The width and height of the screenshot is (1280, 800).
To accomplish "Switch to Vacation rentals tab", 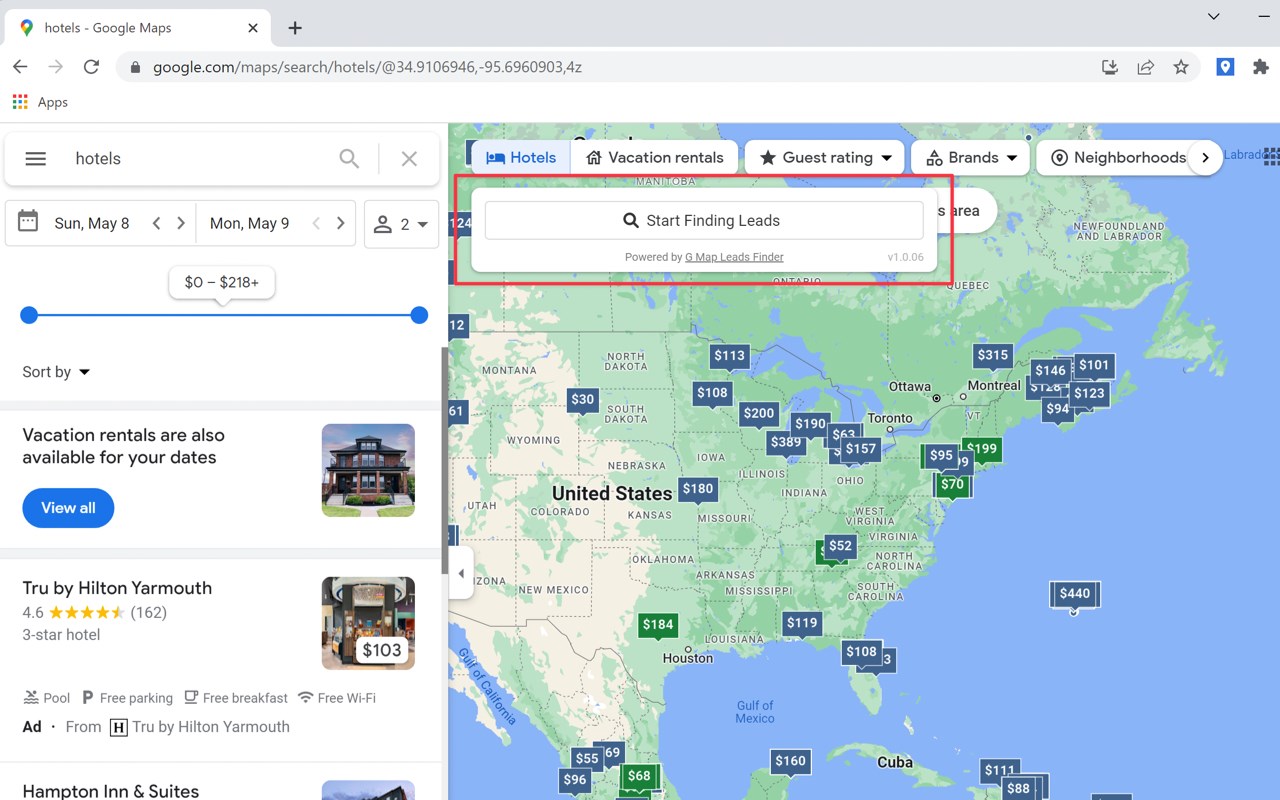I will tap(655, 158).
